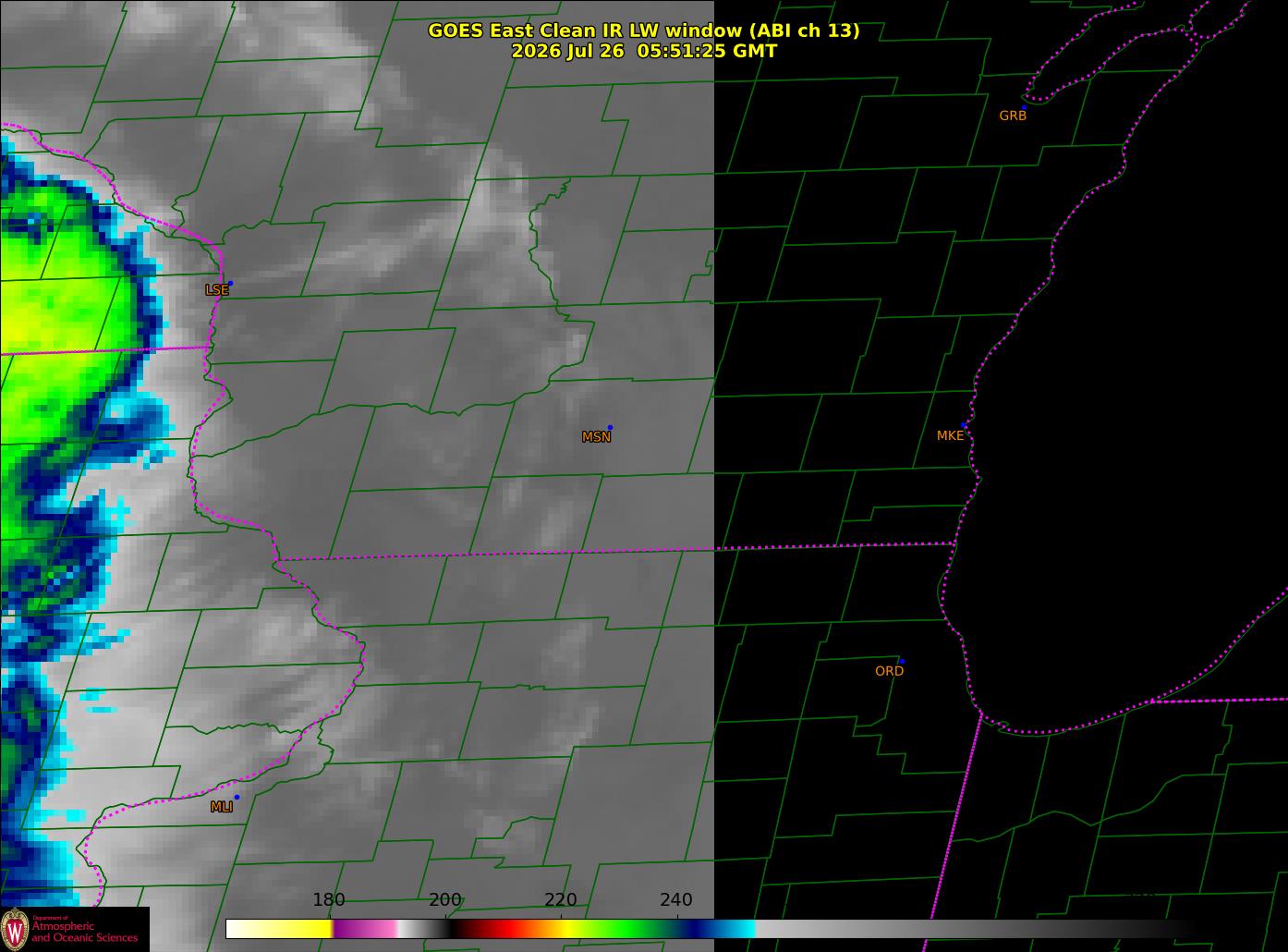
Task: Click the 200 tick on the color bar
Action: (445, 899)
